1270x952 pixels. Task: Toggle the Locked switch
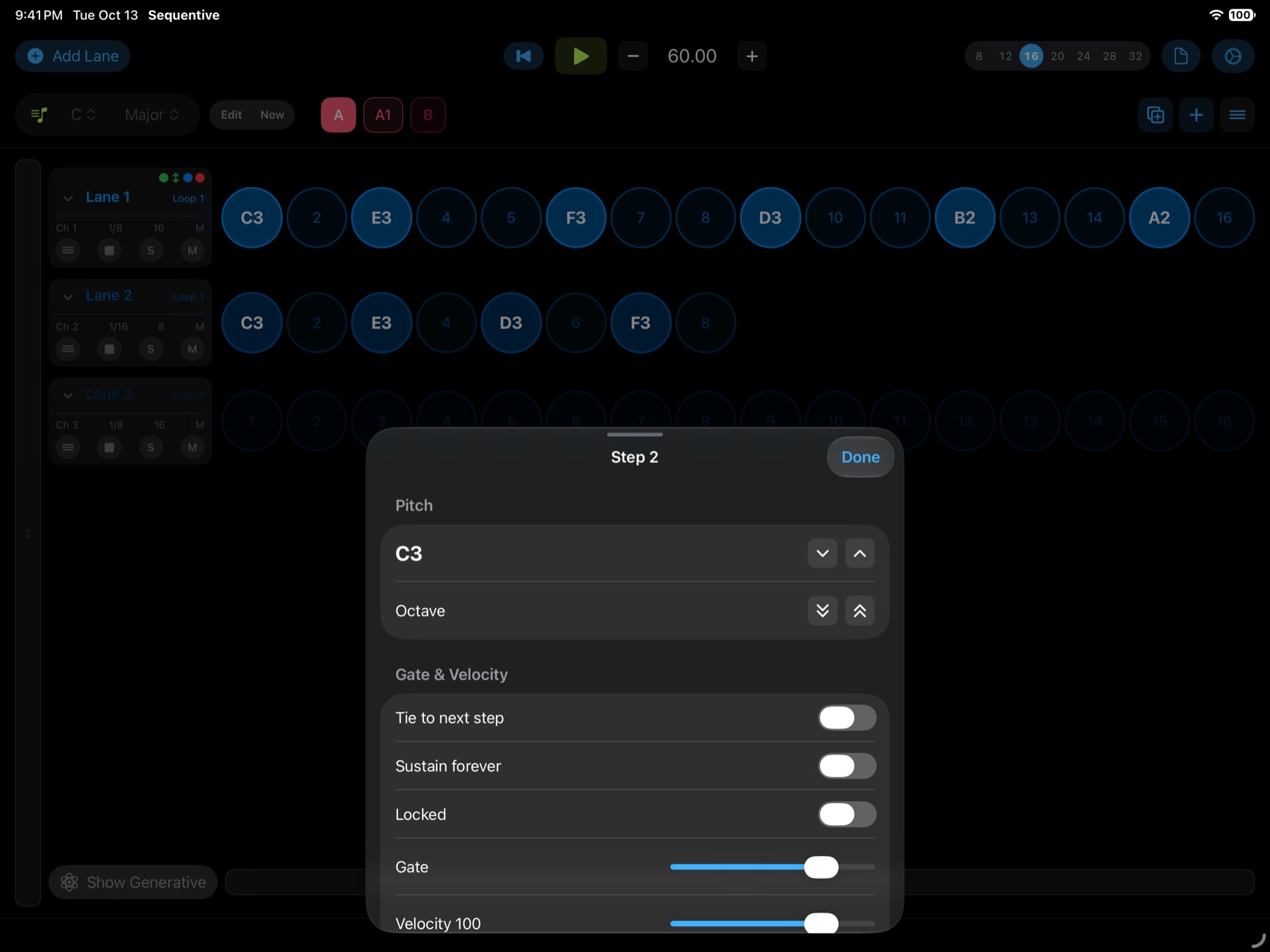[x=847, y=814]
